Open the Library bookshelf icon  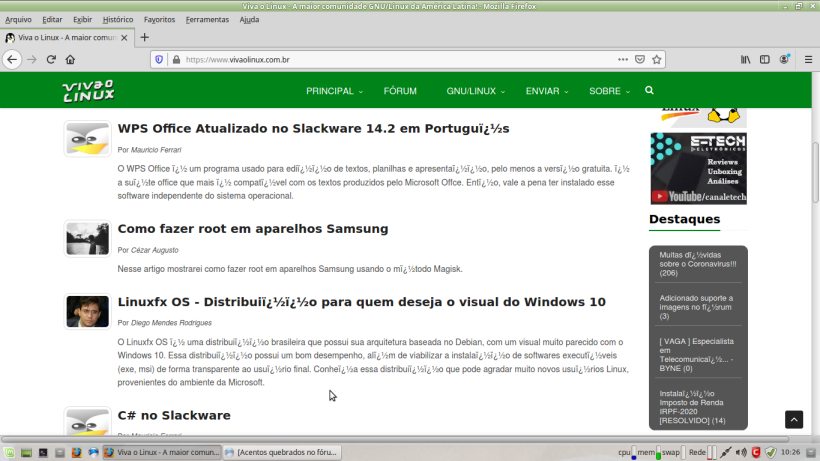pyautogui.click(x=745, y=60)
